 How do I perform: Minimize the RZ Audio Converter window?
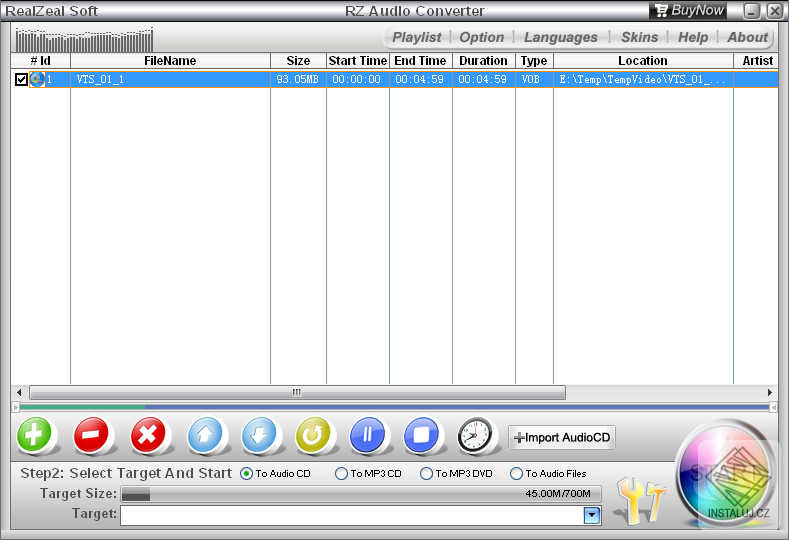tap(751, 11)
